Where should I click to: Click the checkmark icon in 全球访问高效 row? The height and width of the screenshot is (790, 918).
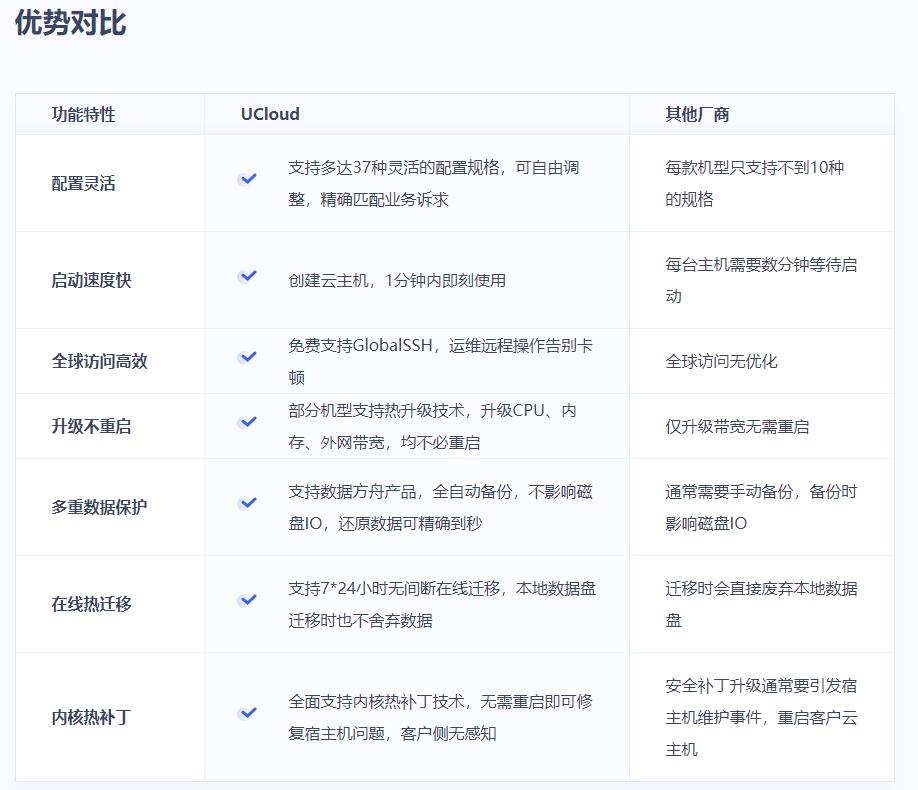[248, 357]
